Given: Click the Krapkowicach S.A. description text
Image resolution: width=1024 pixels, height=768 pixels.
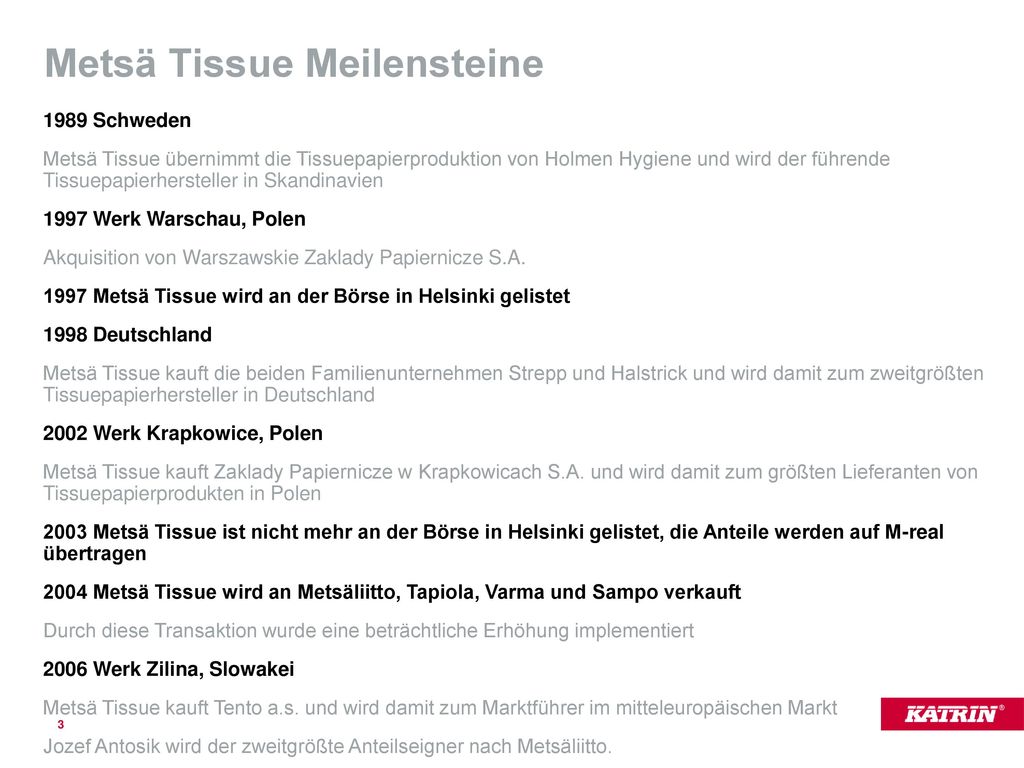Looking at the screenshot, I should 511,483.
